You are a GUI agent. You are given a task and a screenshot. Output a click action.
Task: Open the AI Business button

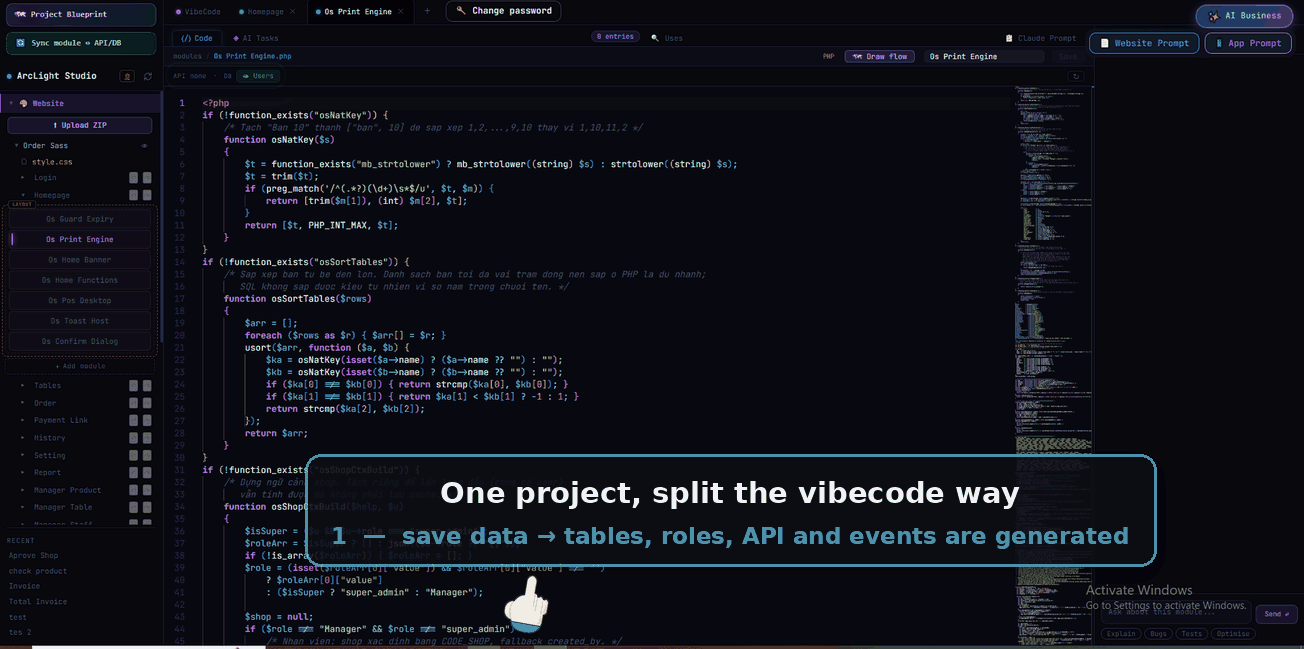click(x=1244, y=16)
